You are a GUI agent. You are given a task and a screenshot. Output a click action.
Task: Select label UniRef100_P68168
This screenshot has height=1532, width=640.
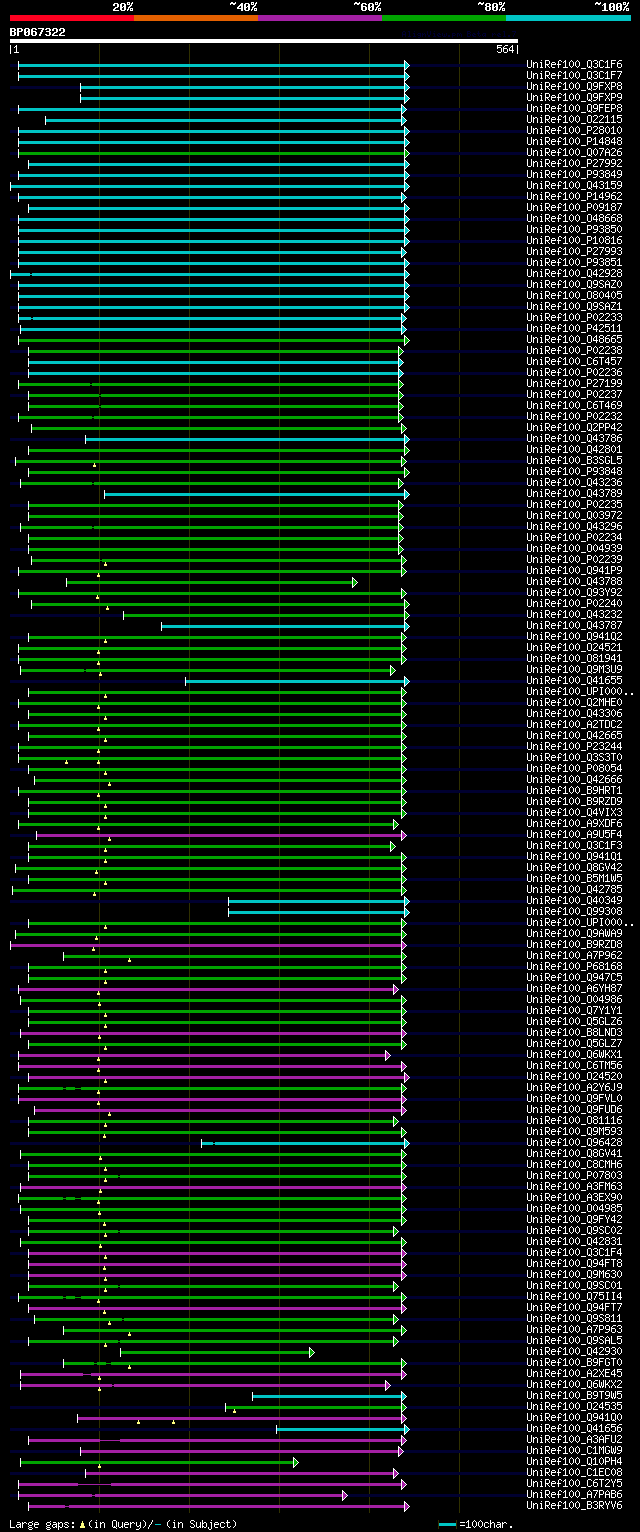[x=574, y=967]
